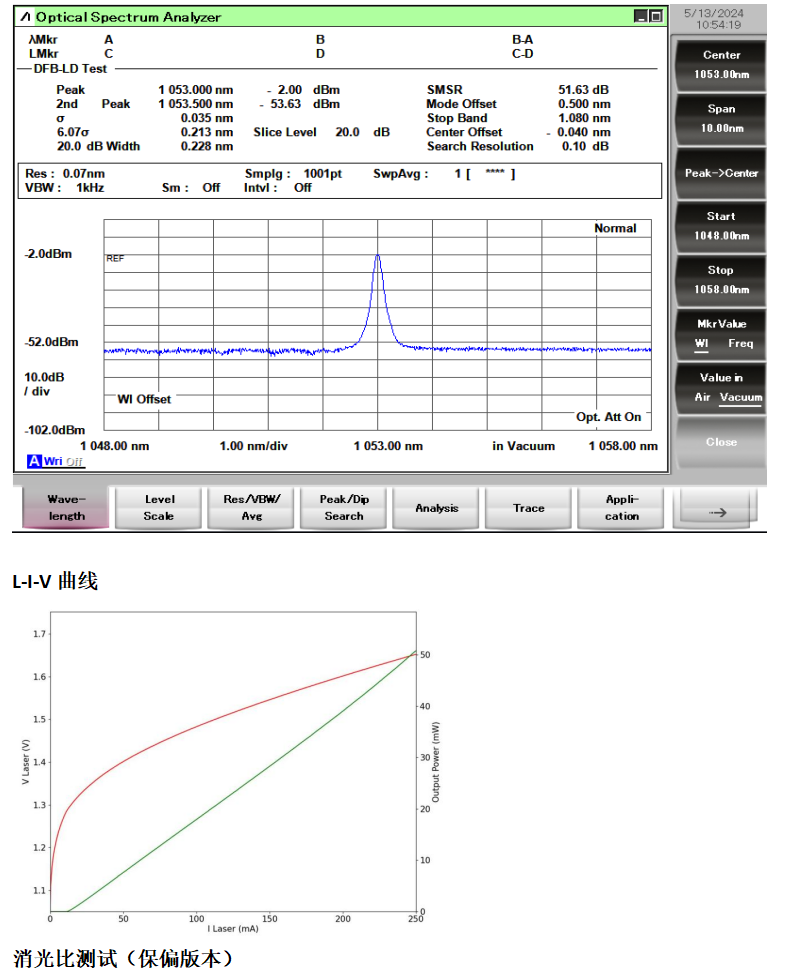Click the Anritsu logo icon in title bar

(x=26, y=17)
